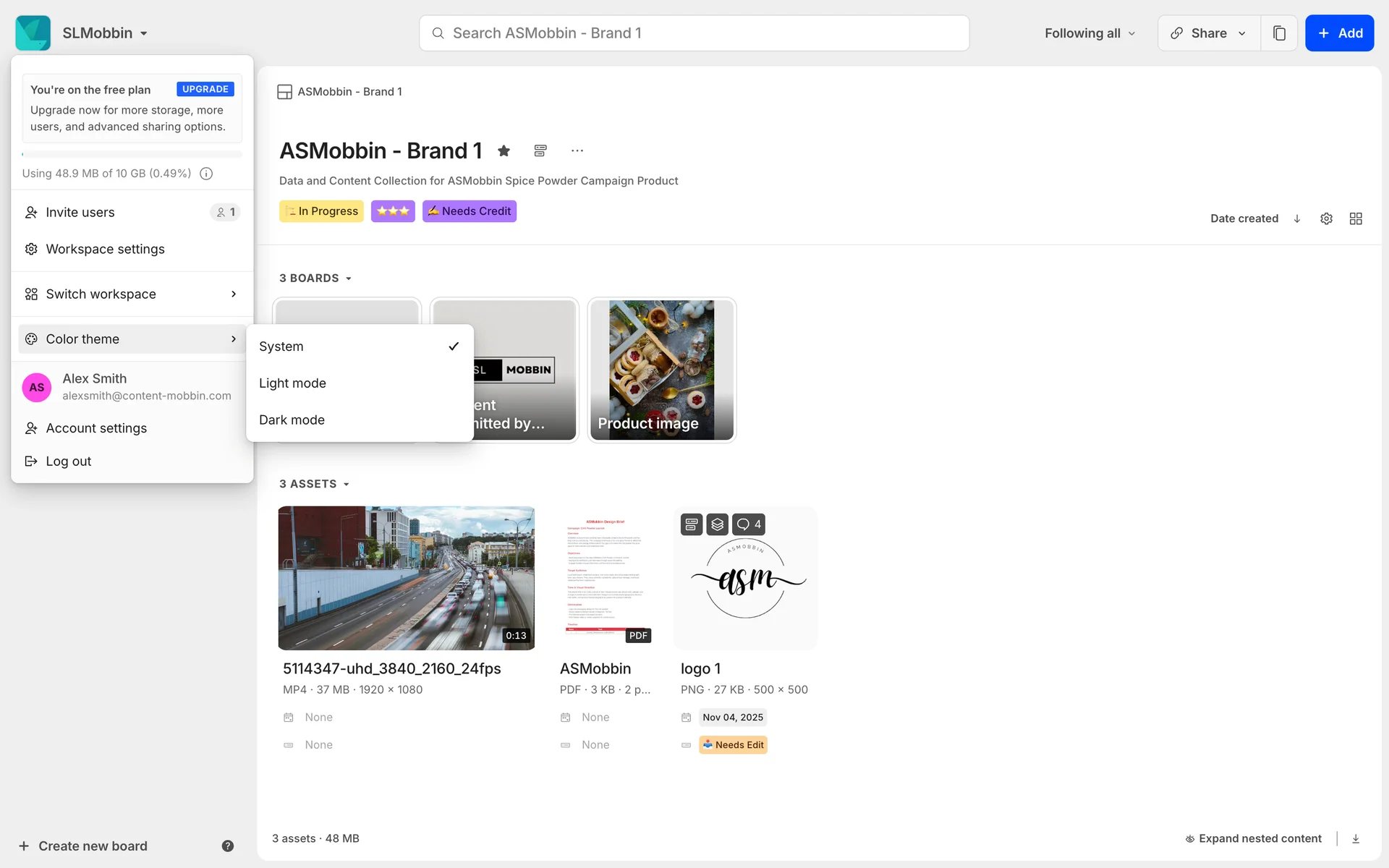Click the Upgrade button
Image resolution: width=1389 pixels, height=868 pixels.
(205, 89)
